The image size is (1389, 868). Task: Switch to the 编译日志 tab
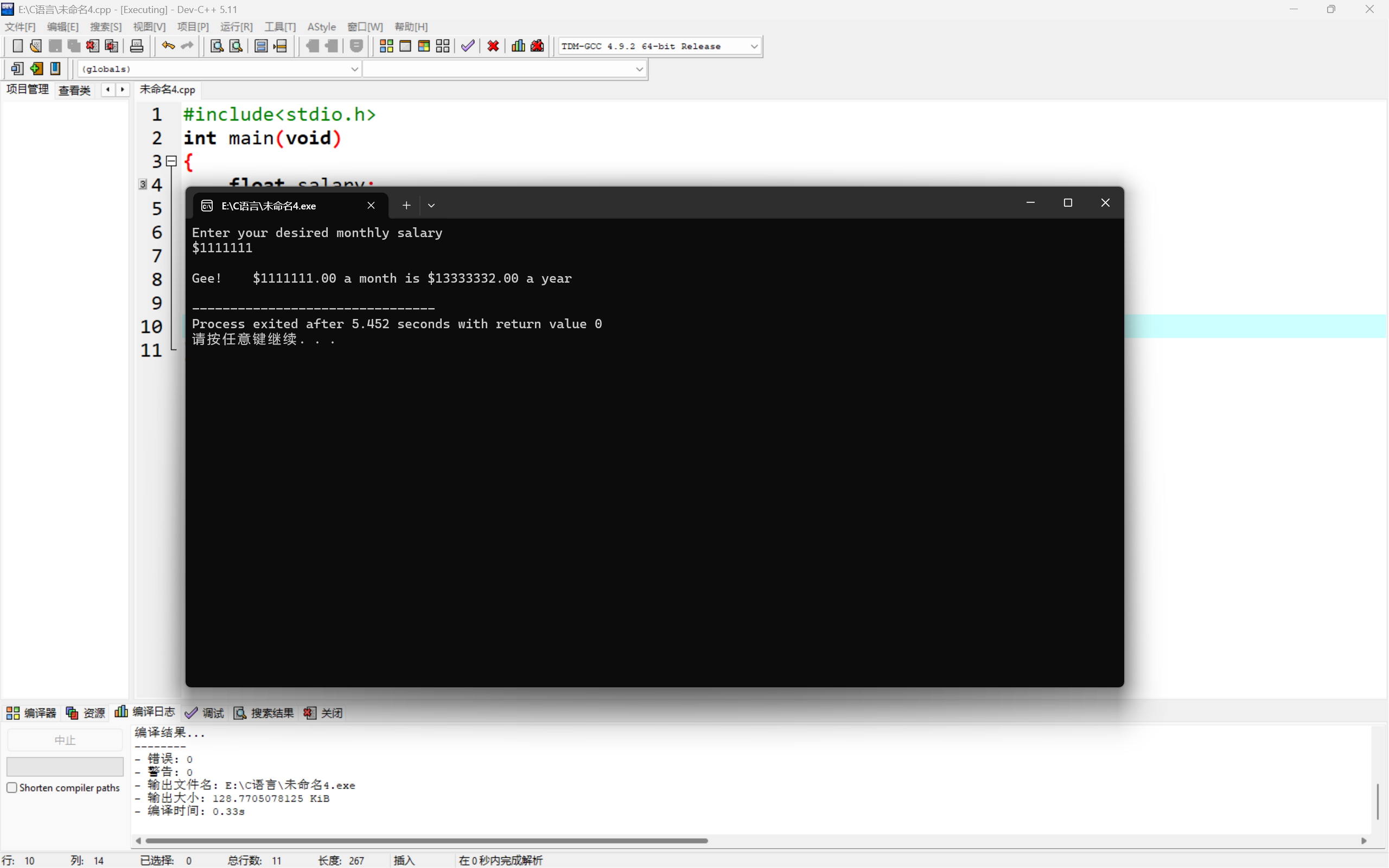click(145, 712)
